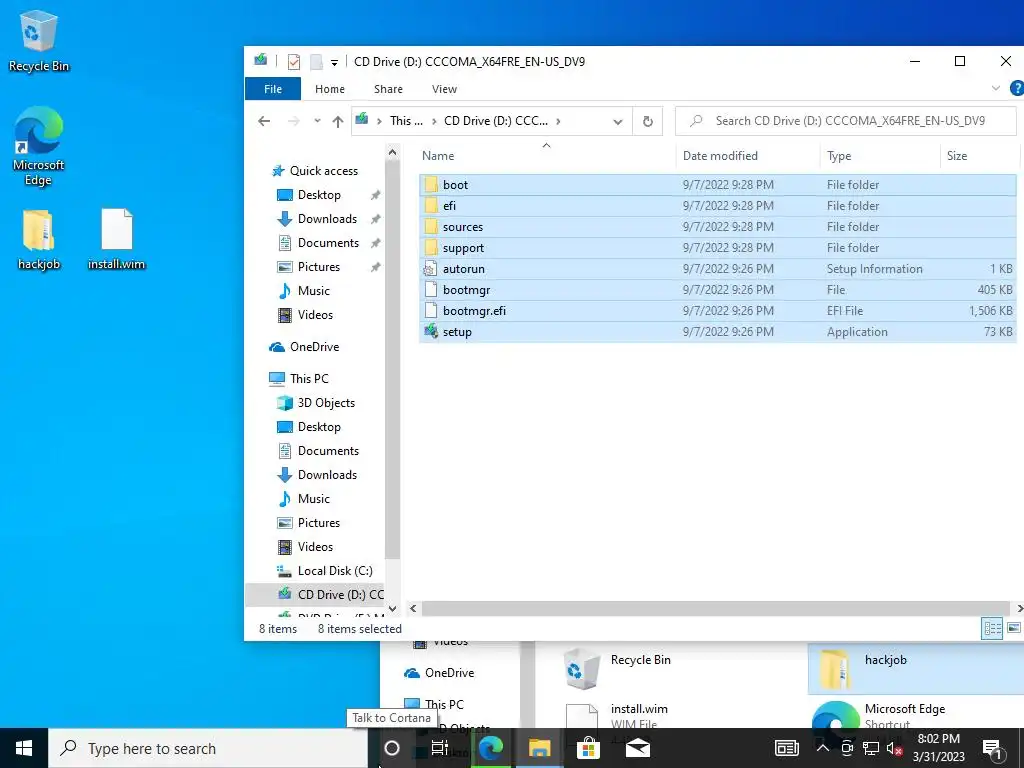The image size is (1024, 768).
Task: Go back with the back arrow
Action: click(264, 121)
